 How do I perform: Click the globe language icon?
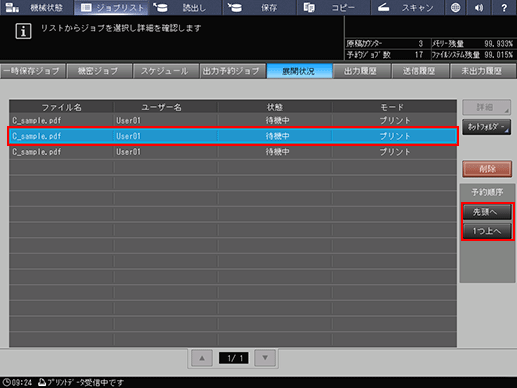pyautogui.click(x=455, y=7)
